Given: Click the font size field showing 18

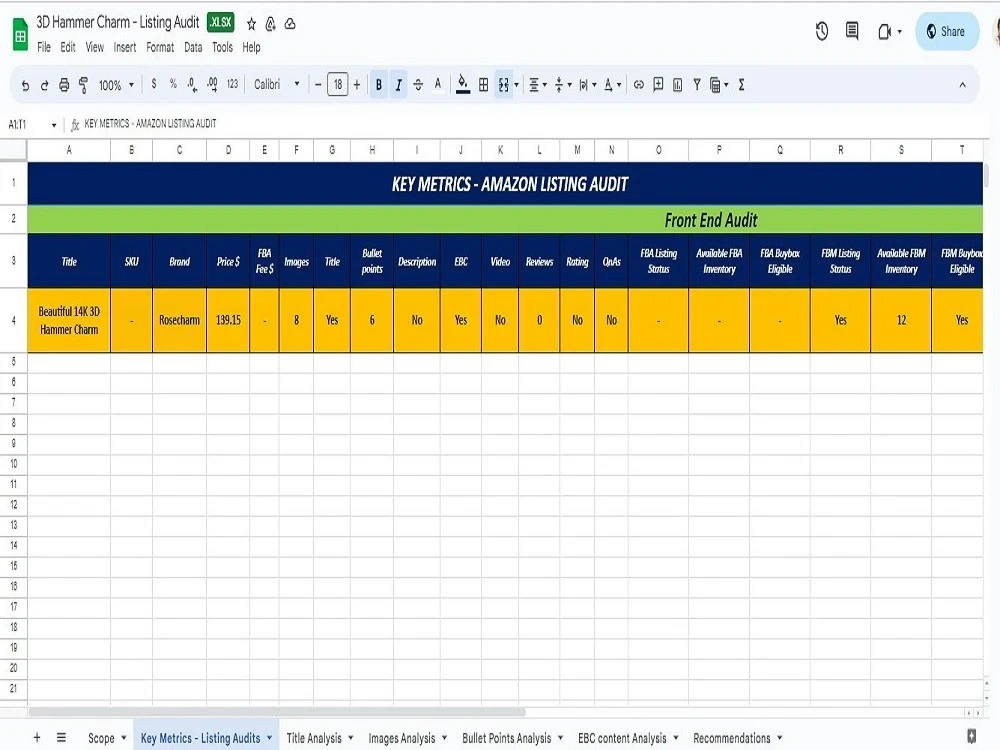Looking at the screenshot, I should (x=337, y=84).
